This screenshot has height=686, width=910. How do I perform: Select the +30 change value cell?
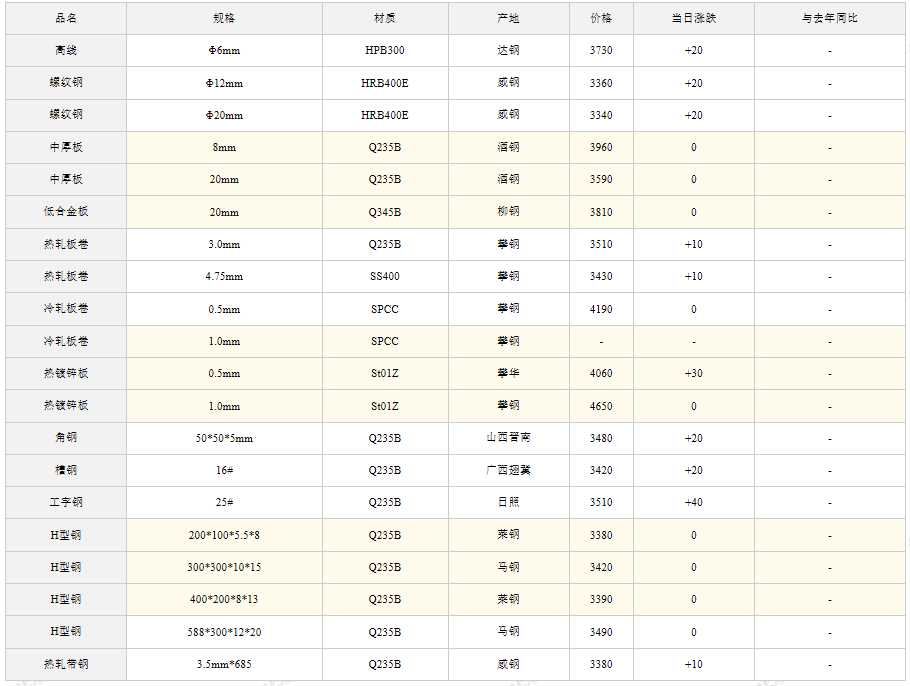pyautogui.click(x=694, y=373)
